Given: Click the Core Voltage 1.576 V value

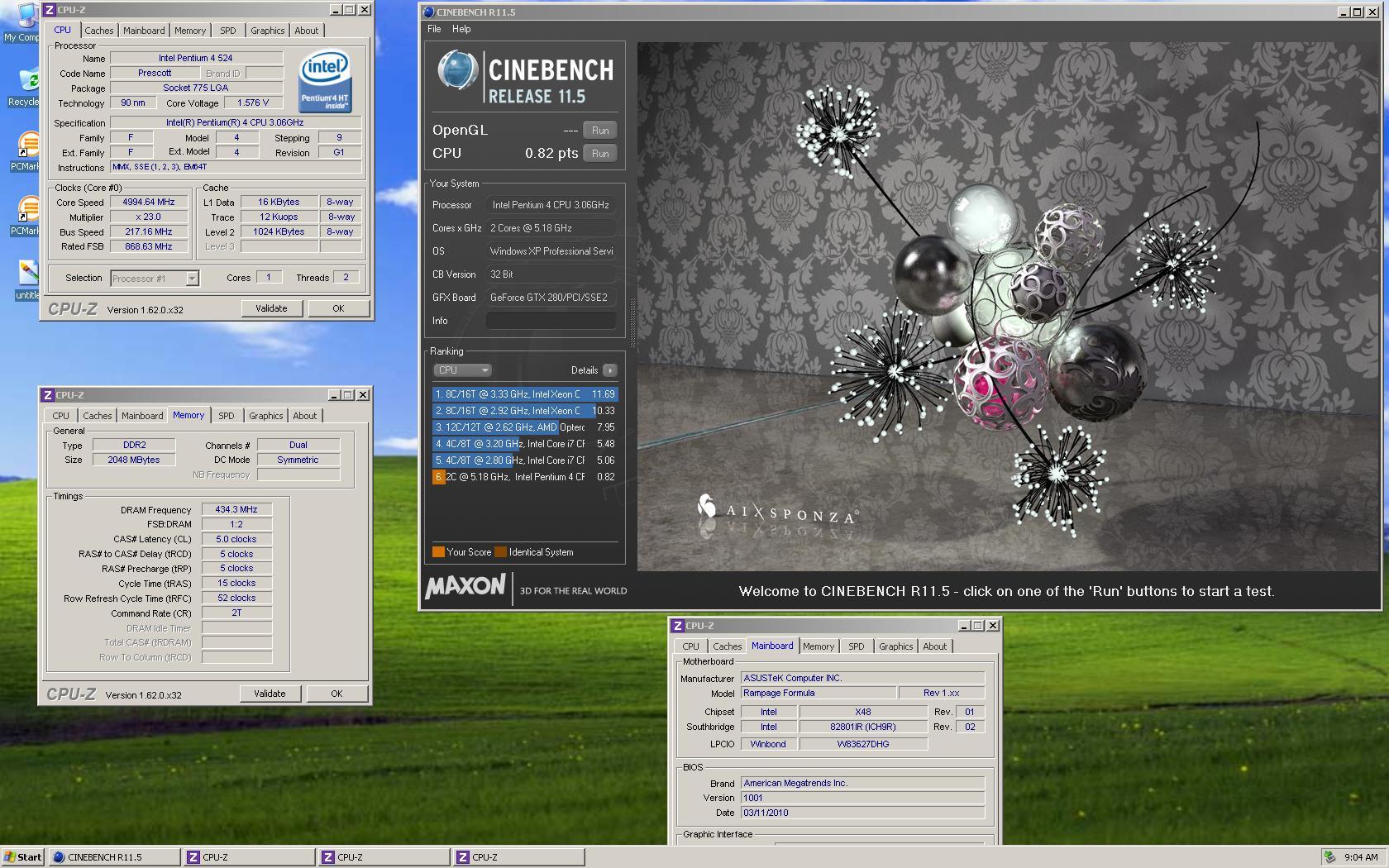Looking at the screenshot, I should (253, 103).
